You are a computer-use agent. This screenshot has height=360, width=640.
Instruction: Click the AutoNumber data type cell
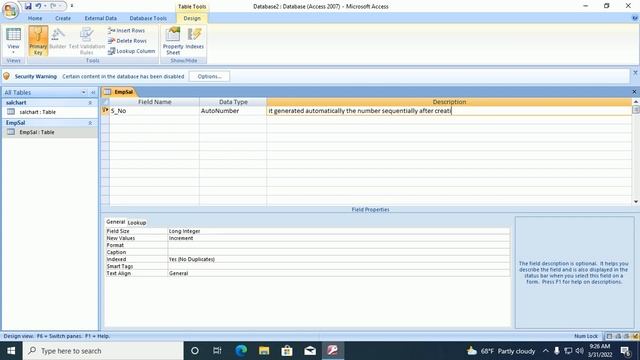(233, 111)
